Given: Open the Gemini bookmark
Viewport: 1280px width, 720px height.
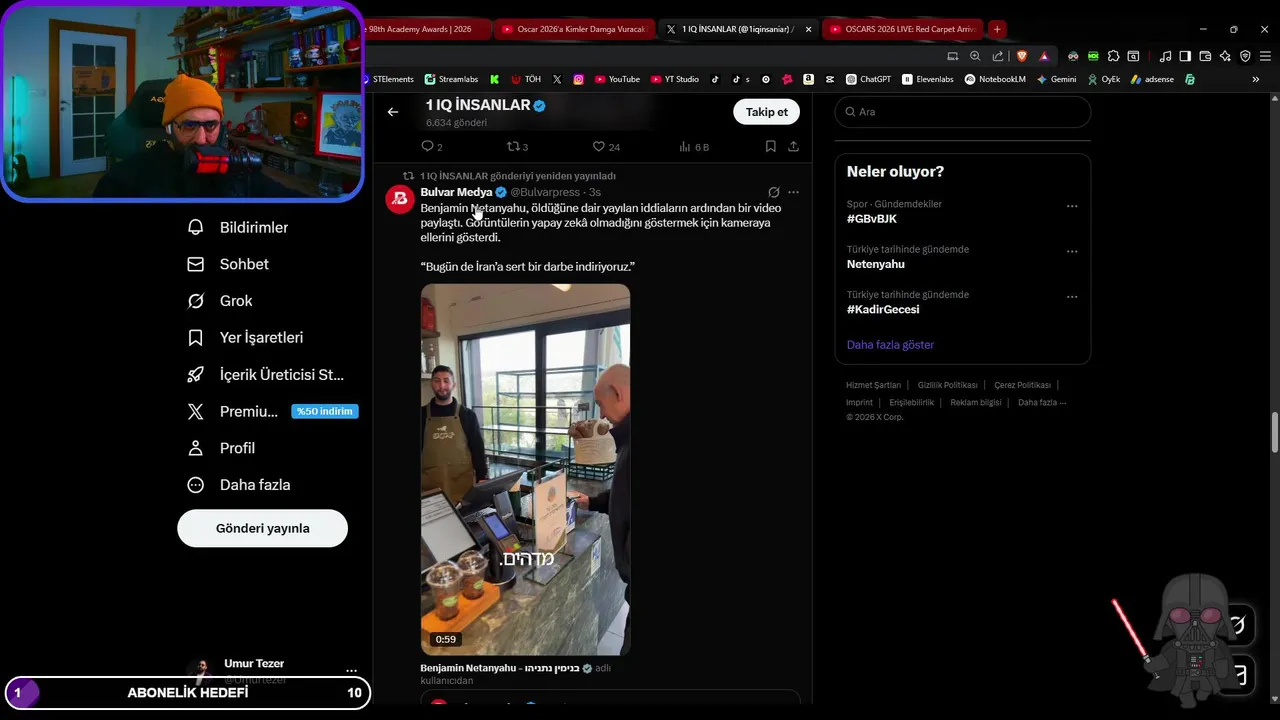Looking at the screenshot, I should tap(1057, 79).
